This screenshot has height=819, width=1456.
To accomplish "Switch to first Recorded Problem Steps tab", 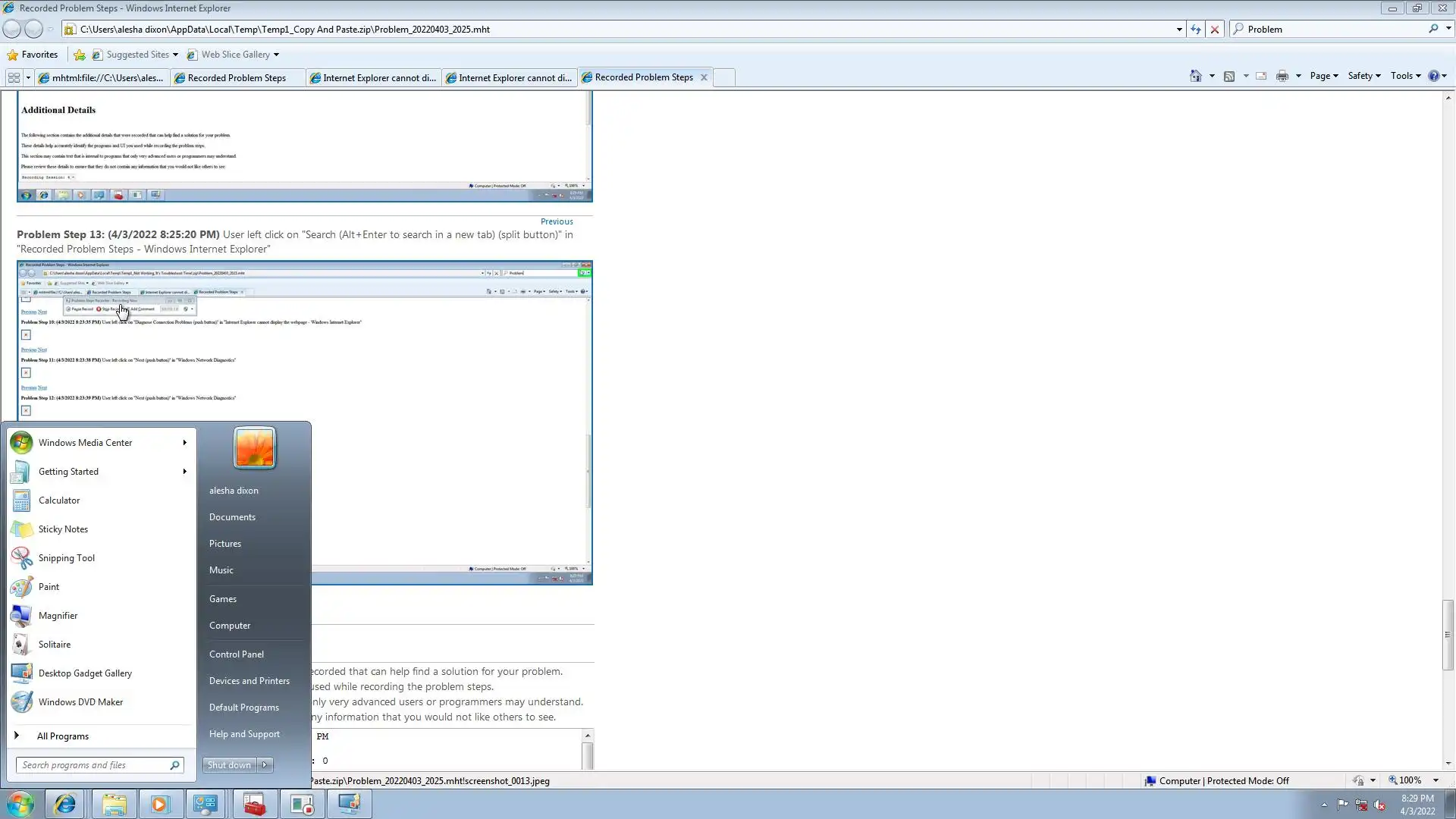I will pyautogui.click(x=236, y=77).
